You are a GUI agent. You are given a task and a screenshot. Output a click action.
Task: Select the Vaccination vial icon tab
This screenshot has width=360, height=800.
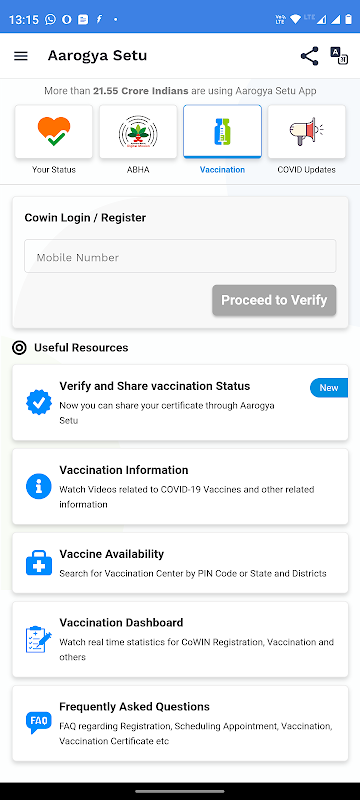click(222, 132)
